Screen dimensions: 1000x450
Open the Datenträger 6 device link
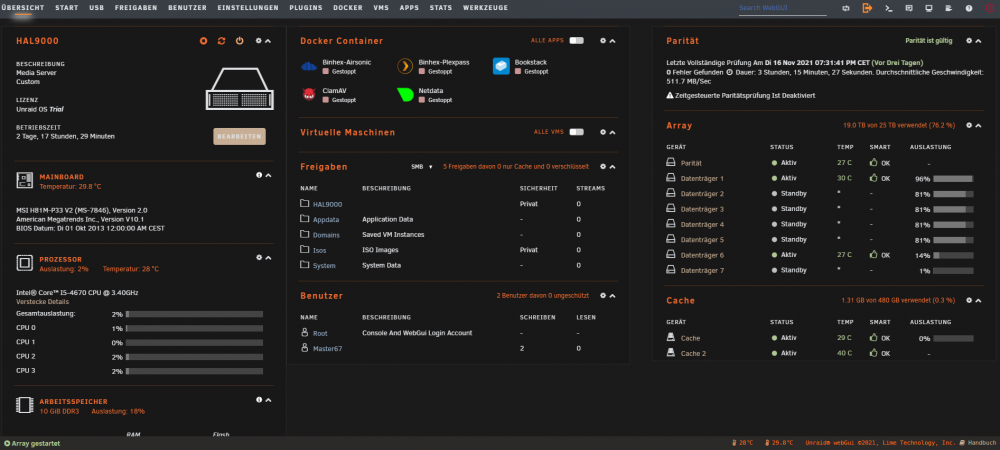[702, 256]
